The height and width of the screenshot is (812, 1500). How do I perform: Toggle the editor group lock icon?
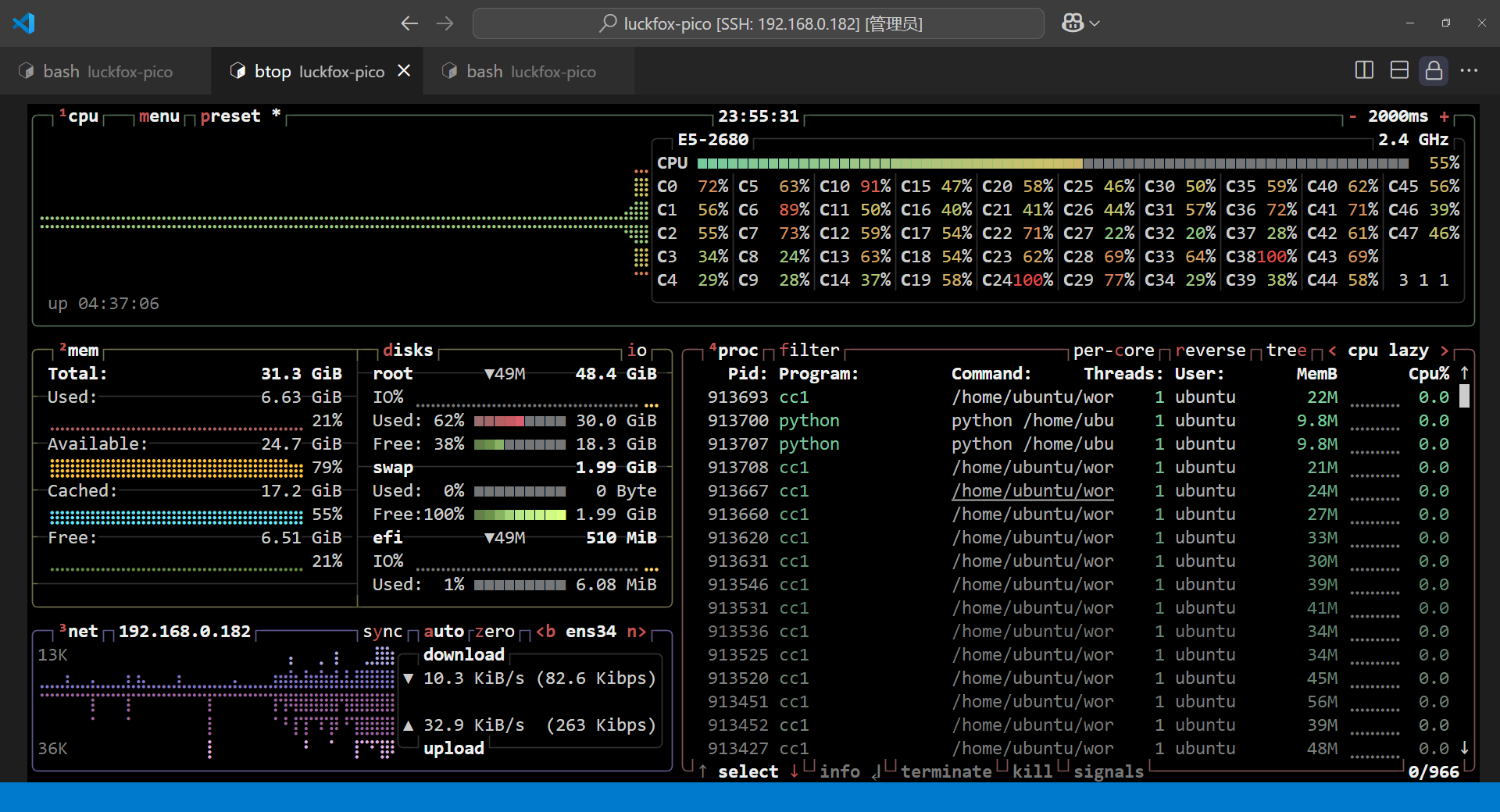tap(1434, 70)
